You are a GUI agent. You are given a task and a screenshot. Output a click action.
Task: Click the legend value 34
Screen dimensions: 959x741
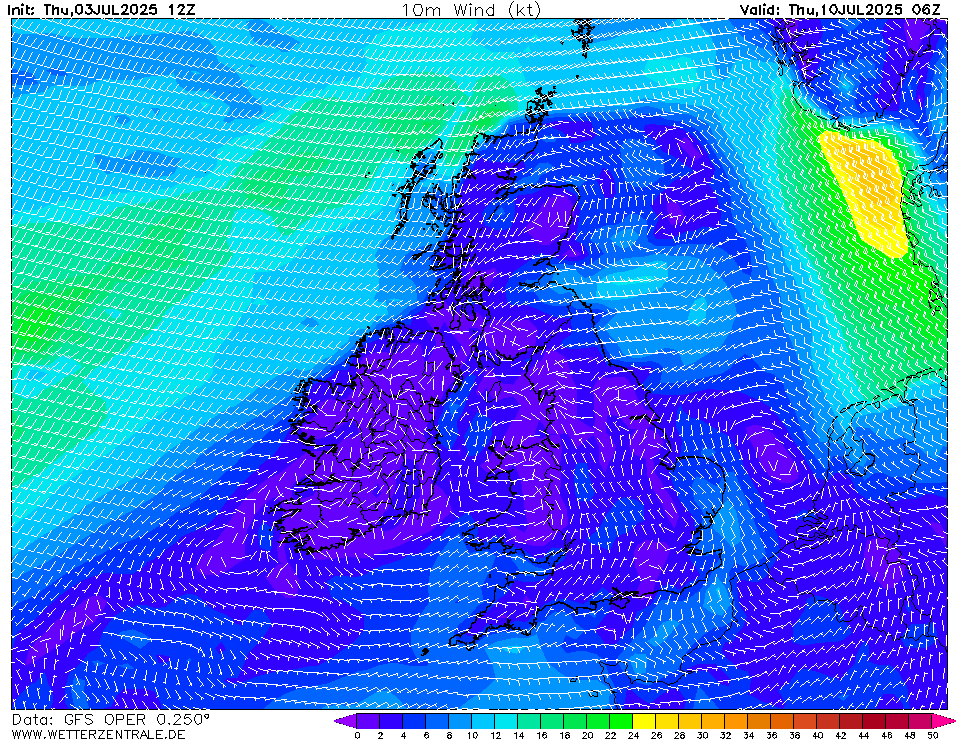pos(749,735)
